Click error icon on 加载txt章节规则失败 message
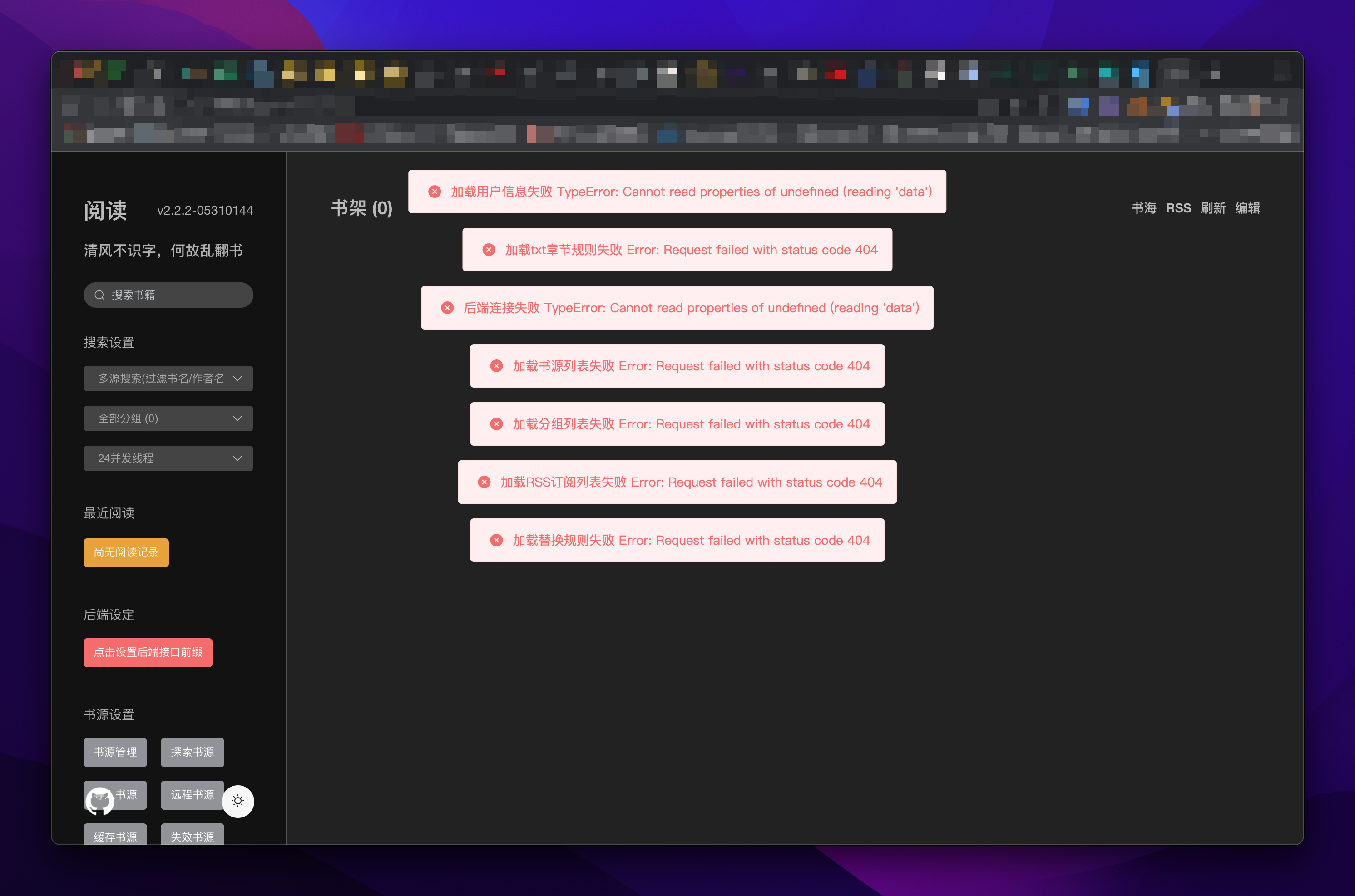 tap(489, 250)
